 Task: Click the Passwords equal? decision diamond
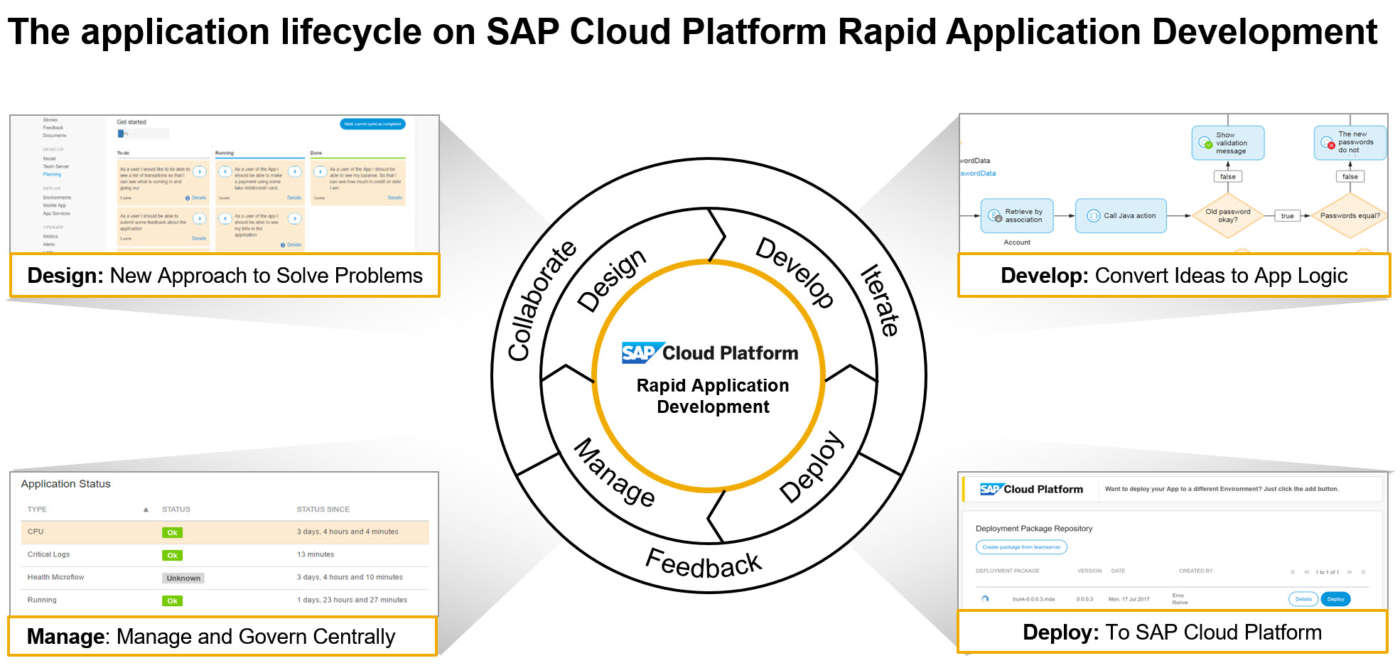1350,215
